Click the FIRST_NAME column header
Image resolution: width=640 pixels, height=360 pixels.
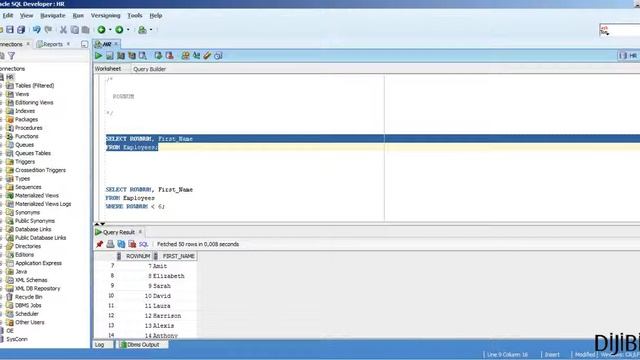tap(175, 256)
